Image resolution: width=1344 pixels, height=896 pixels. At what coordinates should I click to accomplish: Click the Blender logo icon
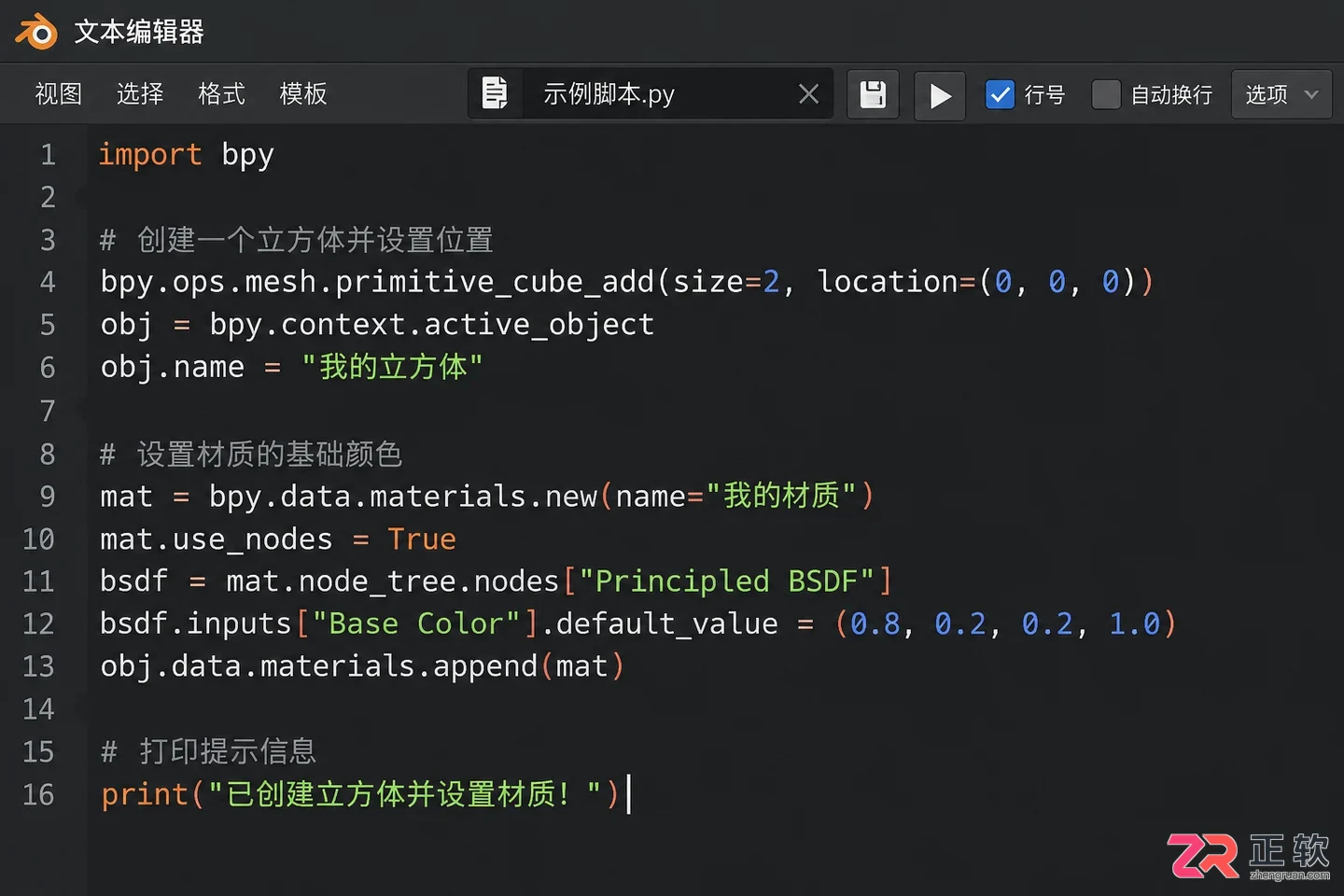tap(36, 31)
